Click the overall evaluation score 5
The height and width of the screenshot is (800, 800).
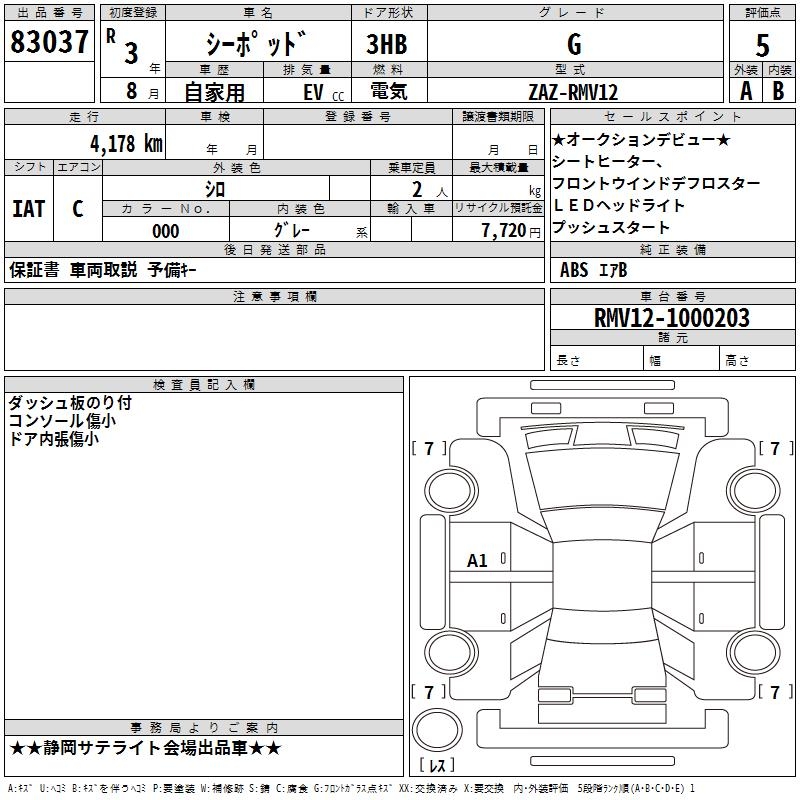pyautogui.click(x=762, y=45)
